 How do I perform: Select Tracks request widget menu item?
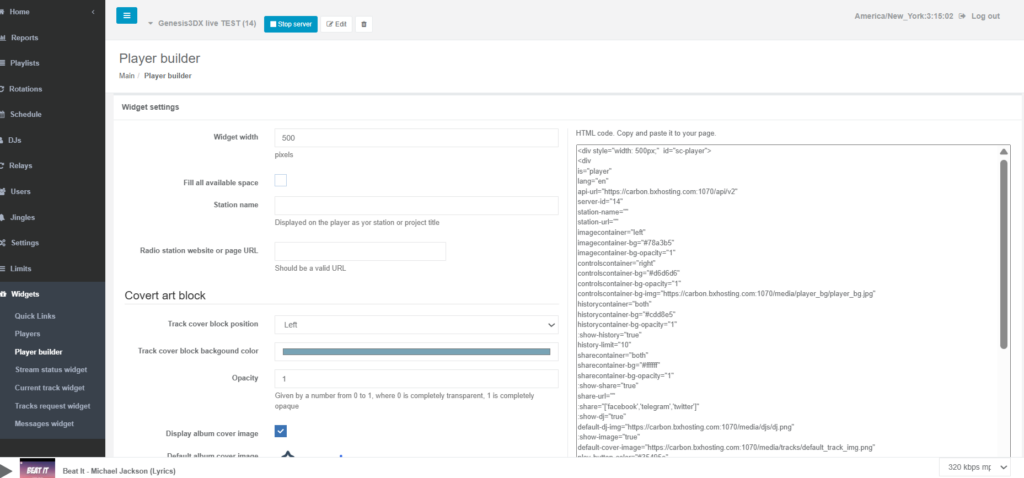pyautogui.click(x=52, y=406)
